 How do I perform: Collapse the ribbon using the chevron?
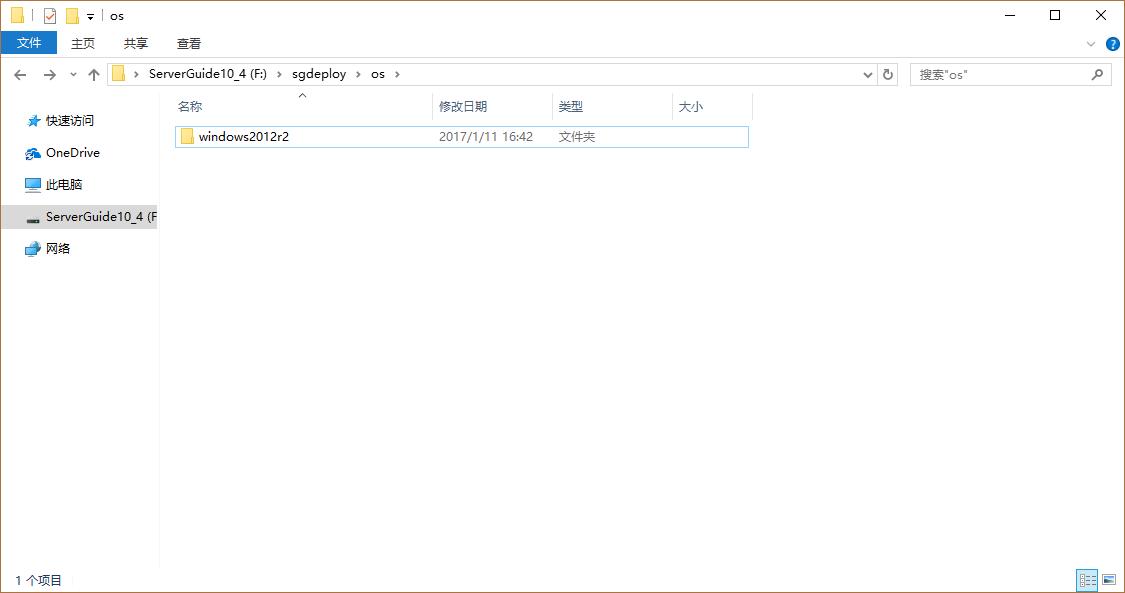(x=1091, y=43)
